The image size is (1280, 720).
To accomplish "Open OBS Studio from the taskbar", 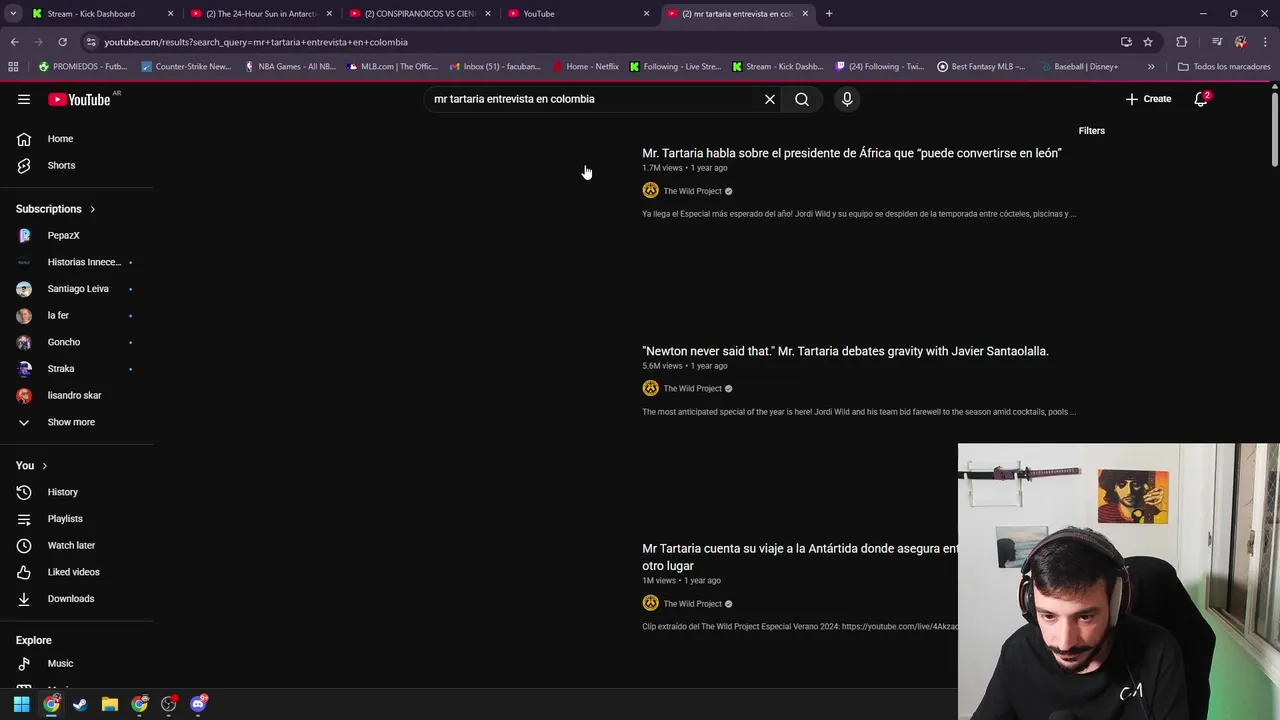I will pyautogui.click(x=169, y=704).
